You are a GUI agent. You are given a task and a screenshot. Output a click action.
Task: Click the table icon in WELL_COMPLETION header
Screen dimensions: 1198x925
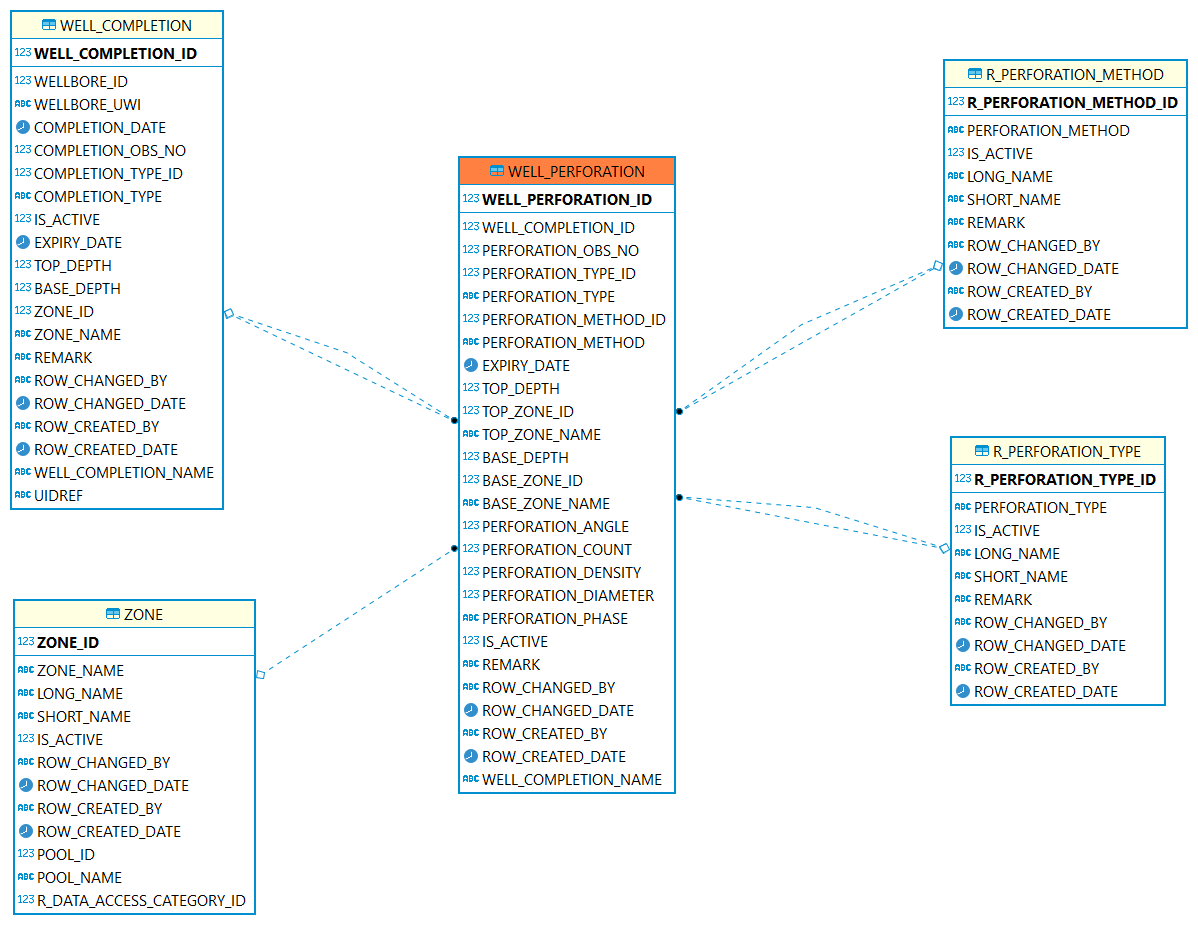(49, 25)
